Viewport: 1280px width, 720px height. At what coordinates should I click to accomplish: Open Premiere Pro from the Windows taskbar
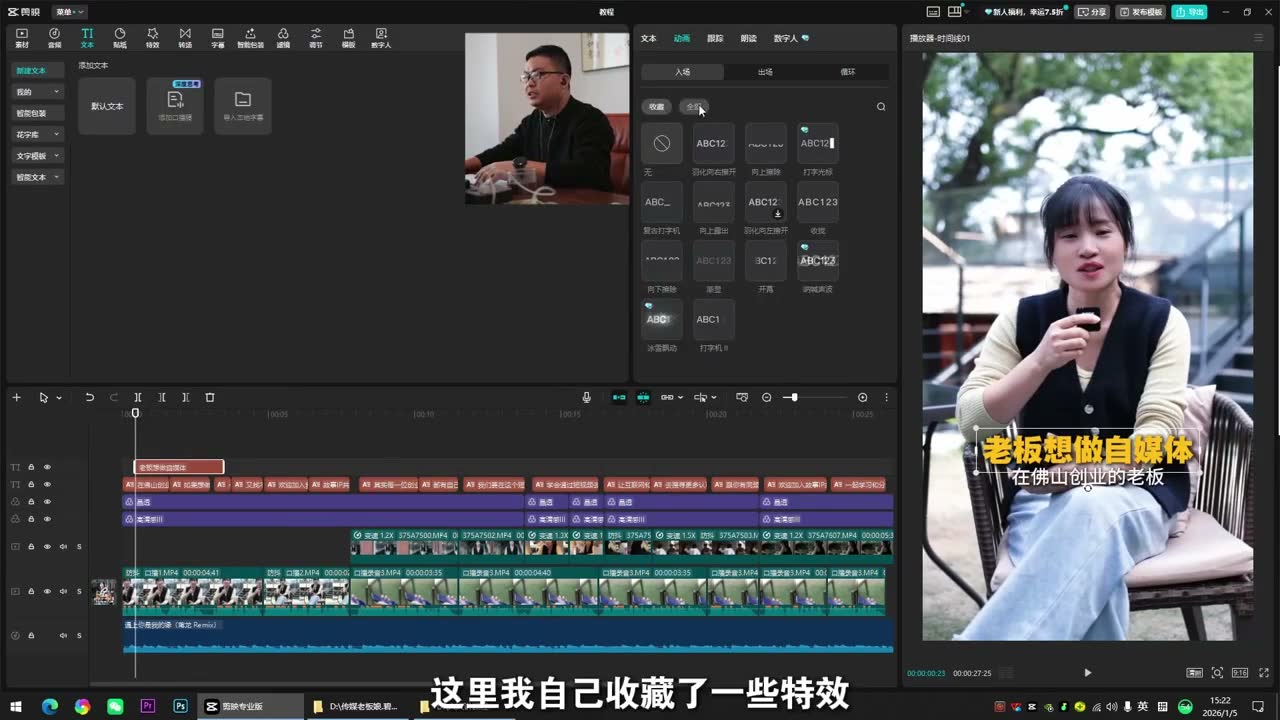tap(148, 706)
